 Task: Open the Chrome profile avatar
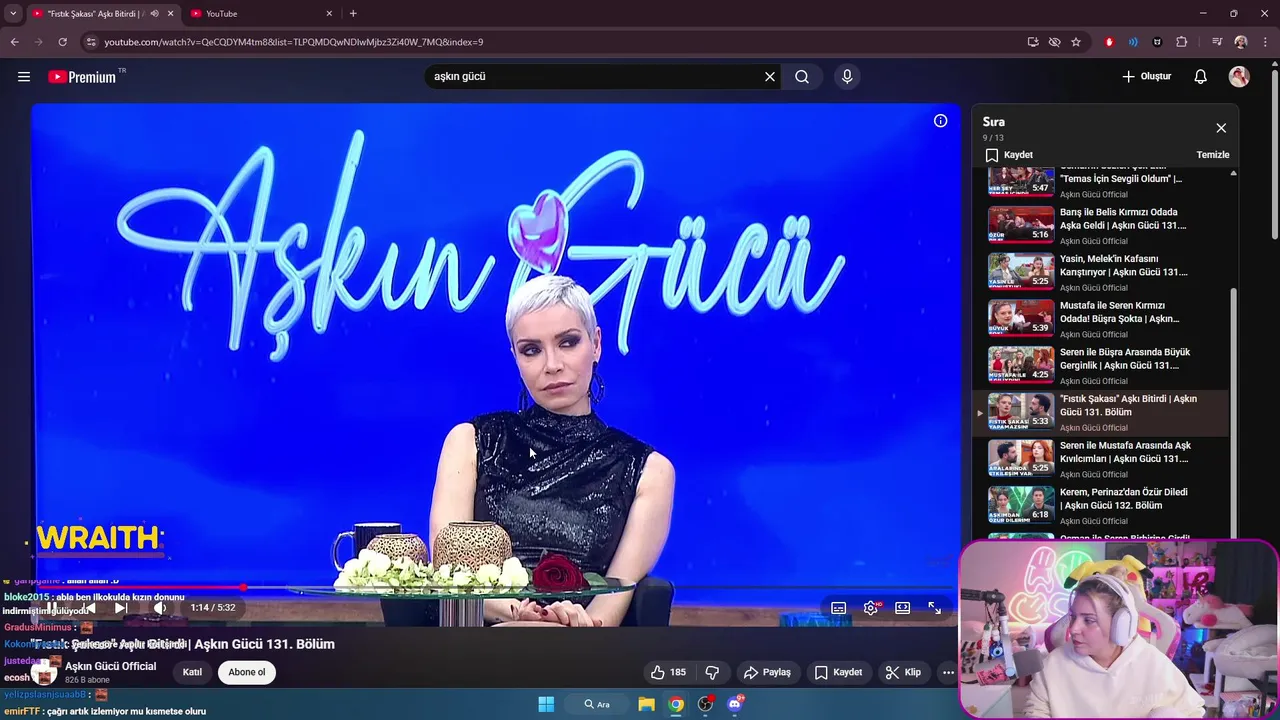1241,42
